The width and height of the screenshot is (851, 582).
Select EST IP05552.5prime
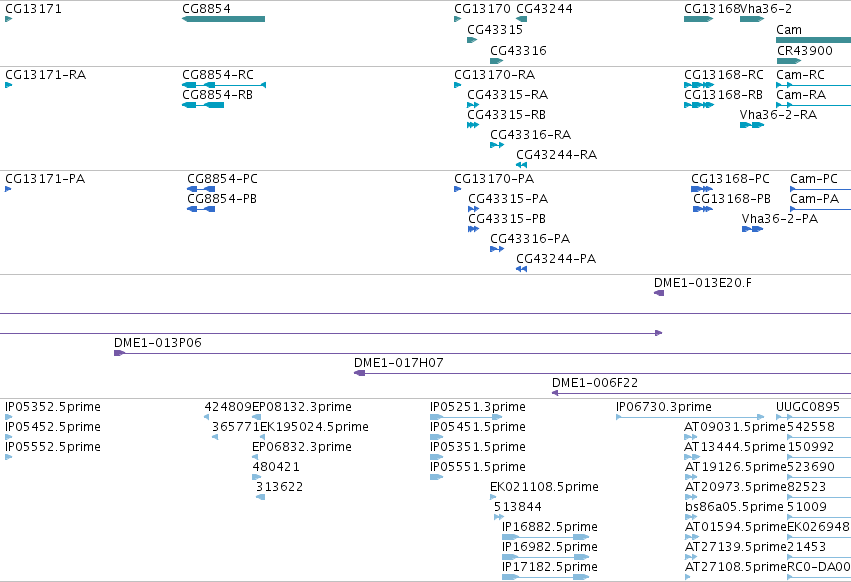(x=53, y=446)
